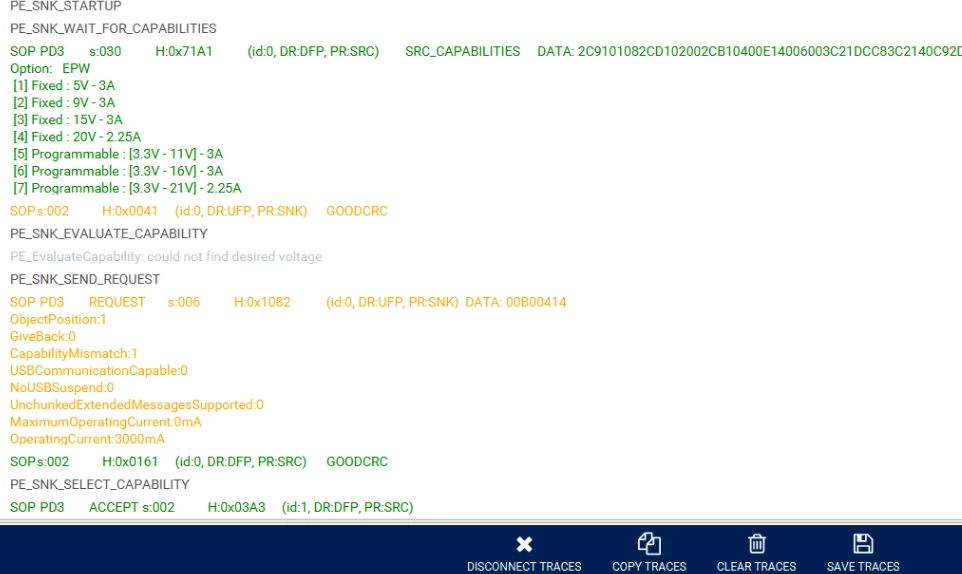Click the H:0x71A1 header value
This screenshot has height=574, width=962.
(184, 51)
